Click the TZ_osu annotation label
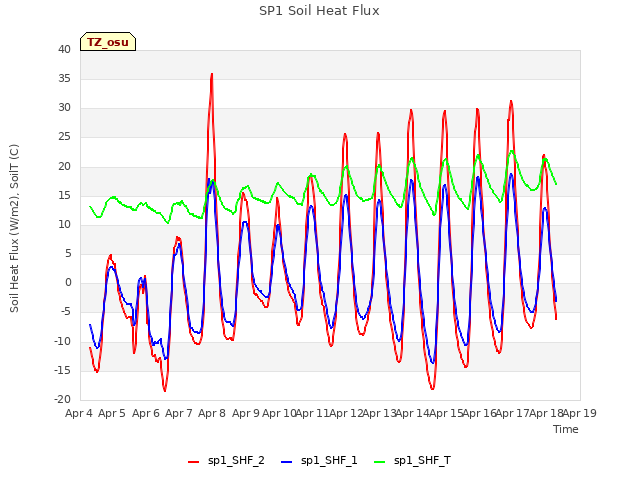The width and height of the screenshot is (640, 480). pyautogui.click(x=108, y=42)
